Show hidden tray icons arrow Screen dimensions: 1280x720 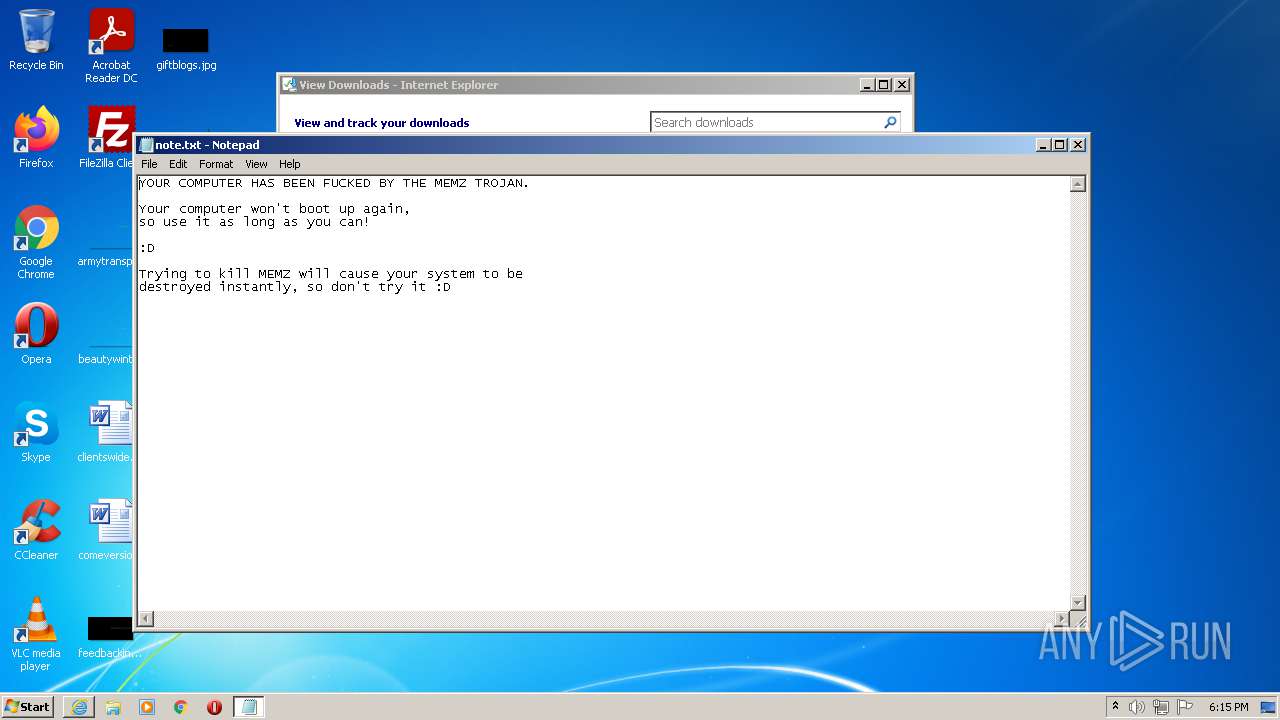(x=1115, y=706)
